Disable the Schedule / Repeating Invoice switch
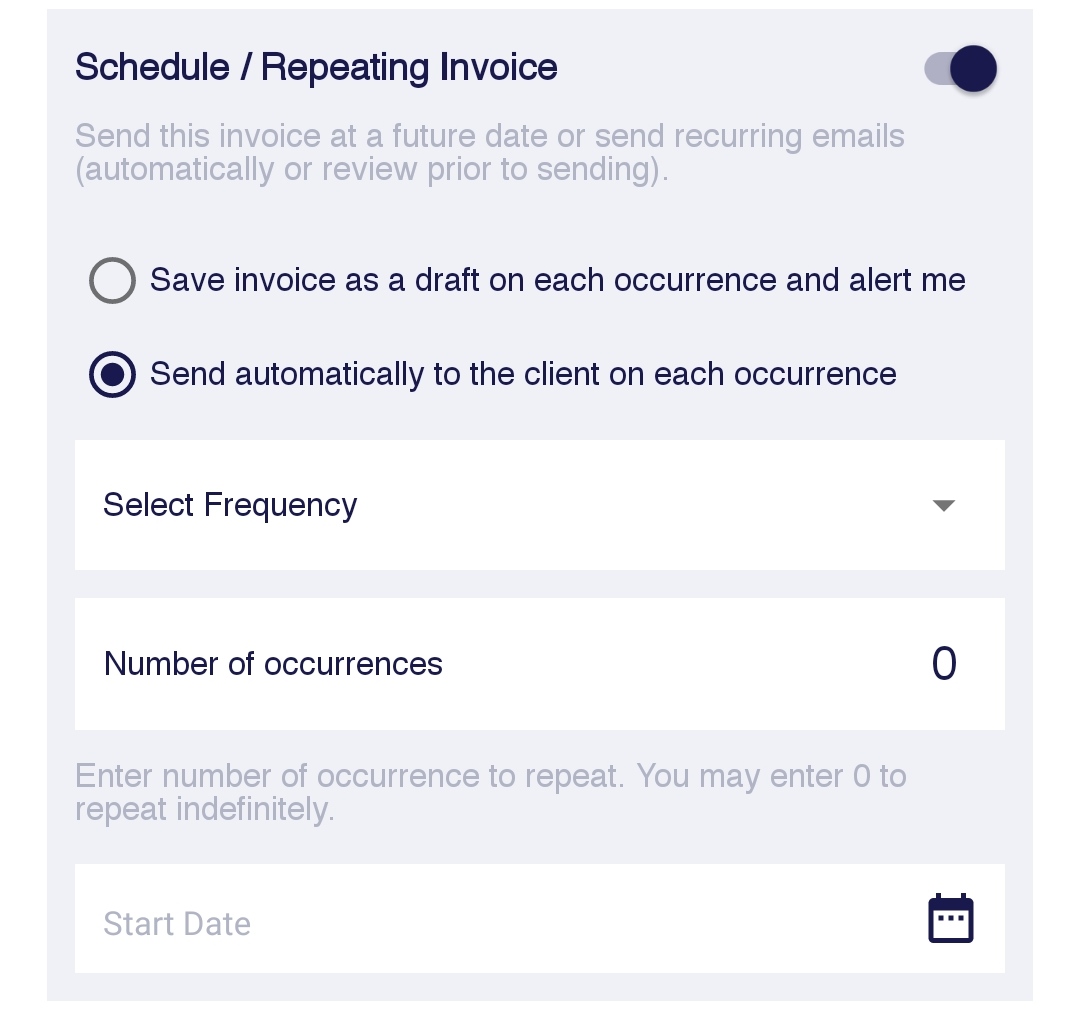Image resolution: width=1075 pixels, height=1016 pixels. pyautogui.click(x=960, y=69)
